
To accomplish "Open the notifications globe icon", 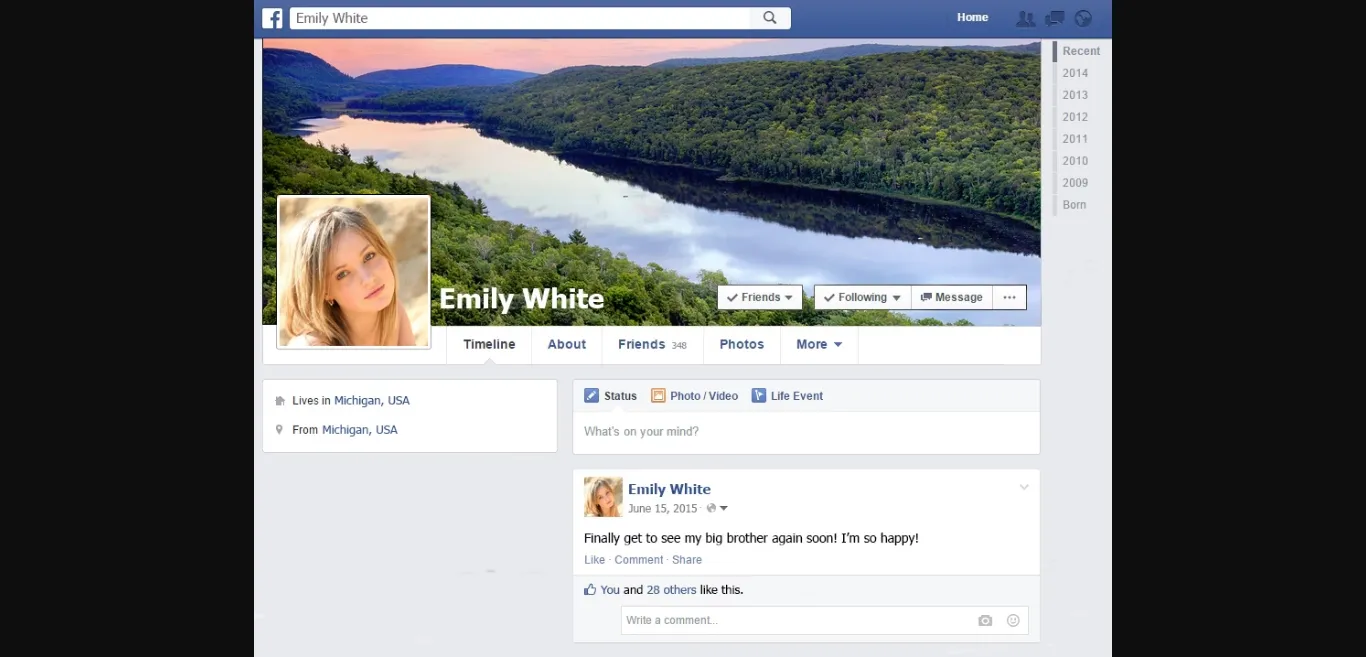I will 1083,18.
